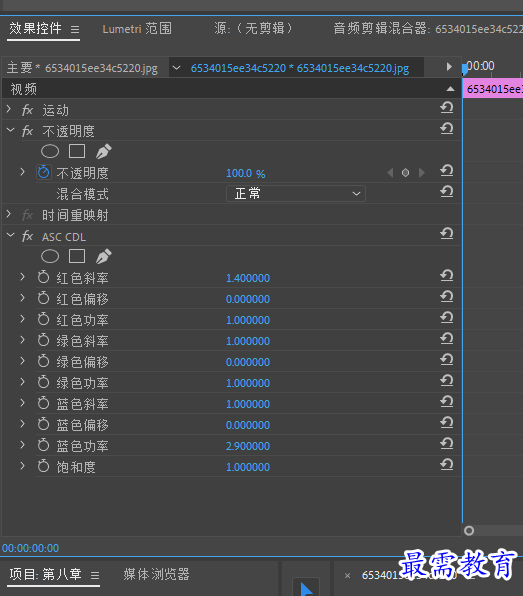Click the 蓝色功率 value 2.900000
Viewport: 523px width, 596px height.
(x=248, y=446)
